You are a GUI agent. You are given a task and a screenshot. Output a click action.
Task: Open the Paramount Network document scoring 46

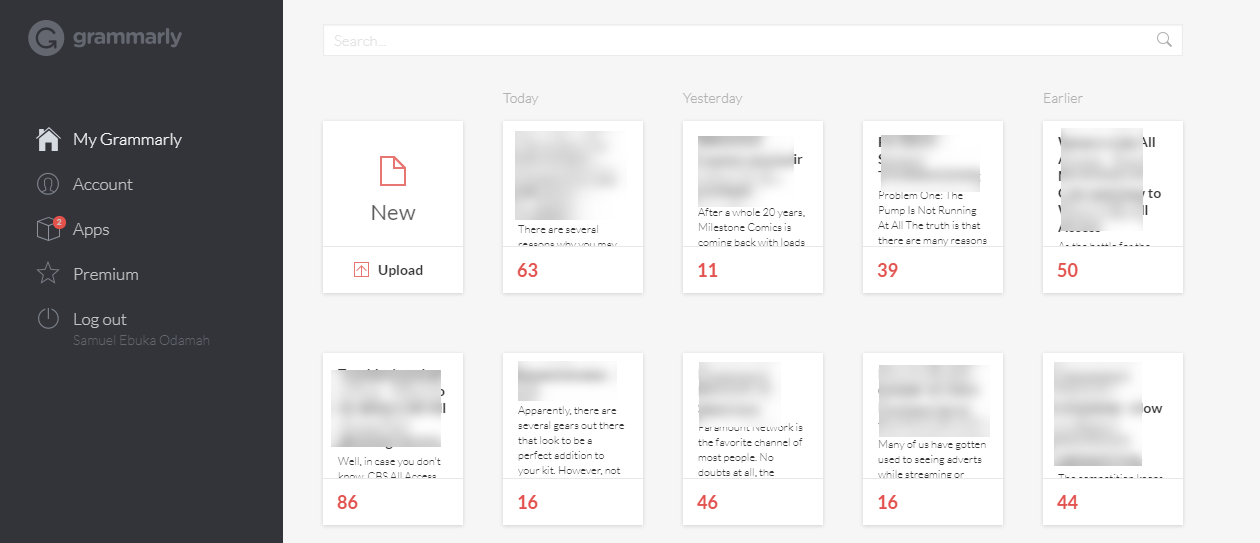coord(752,439)
